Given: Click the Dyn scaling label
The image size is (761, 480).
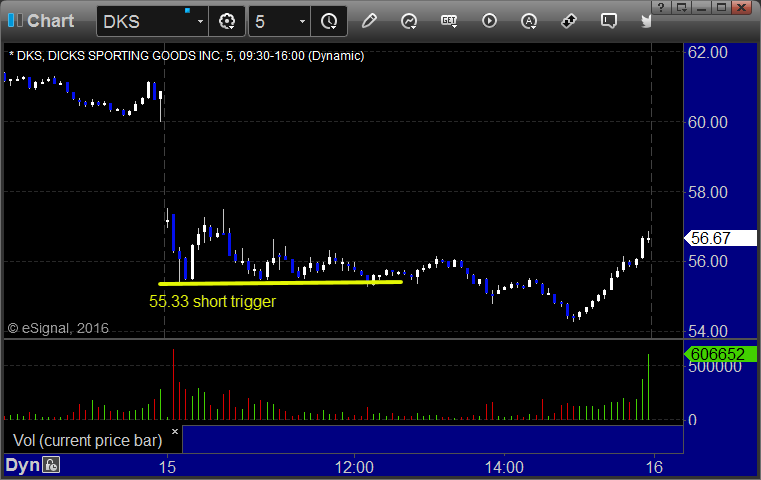Looking at the screenshot, I should (x=22, y=465).
